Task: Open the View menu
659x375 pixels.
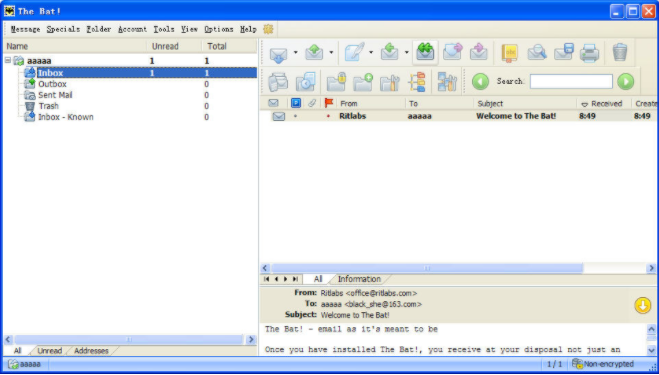Action: click(190, 29)
